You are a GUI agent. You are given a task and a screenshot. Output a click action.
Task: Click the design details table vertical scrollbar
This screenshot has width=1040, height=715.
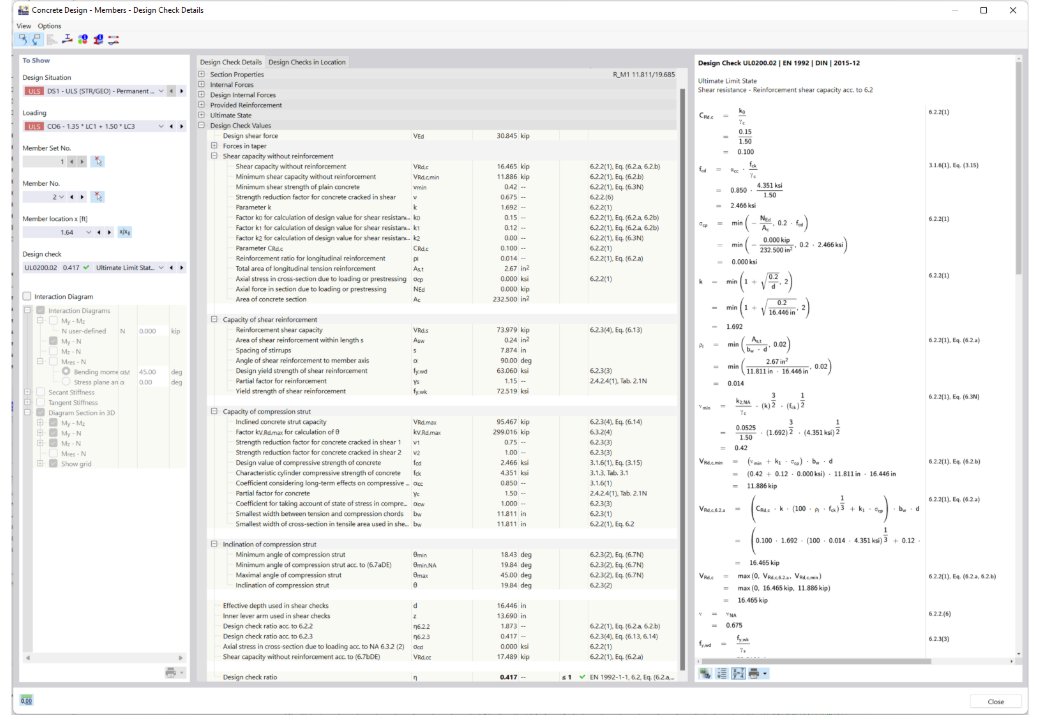(682, 378)
